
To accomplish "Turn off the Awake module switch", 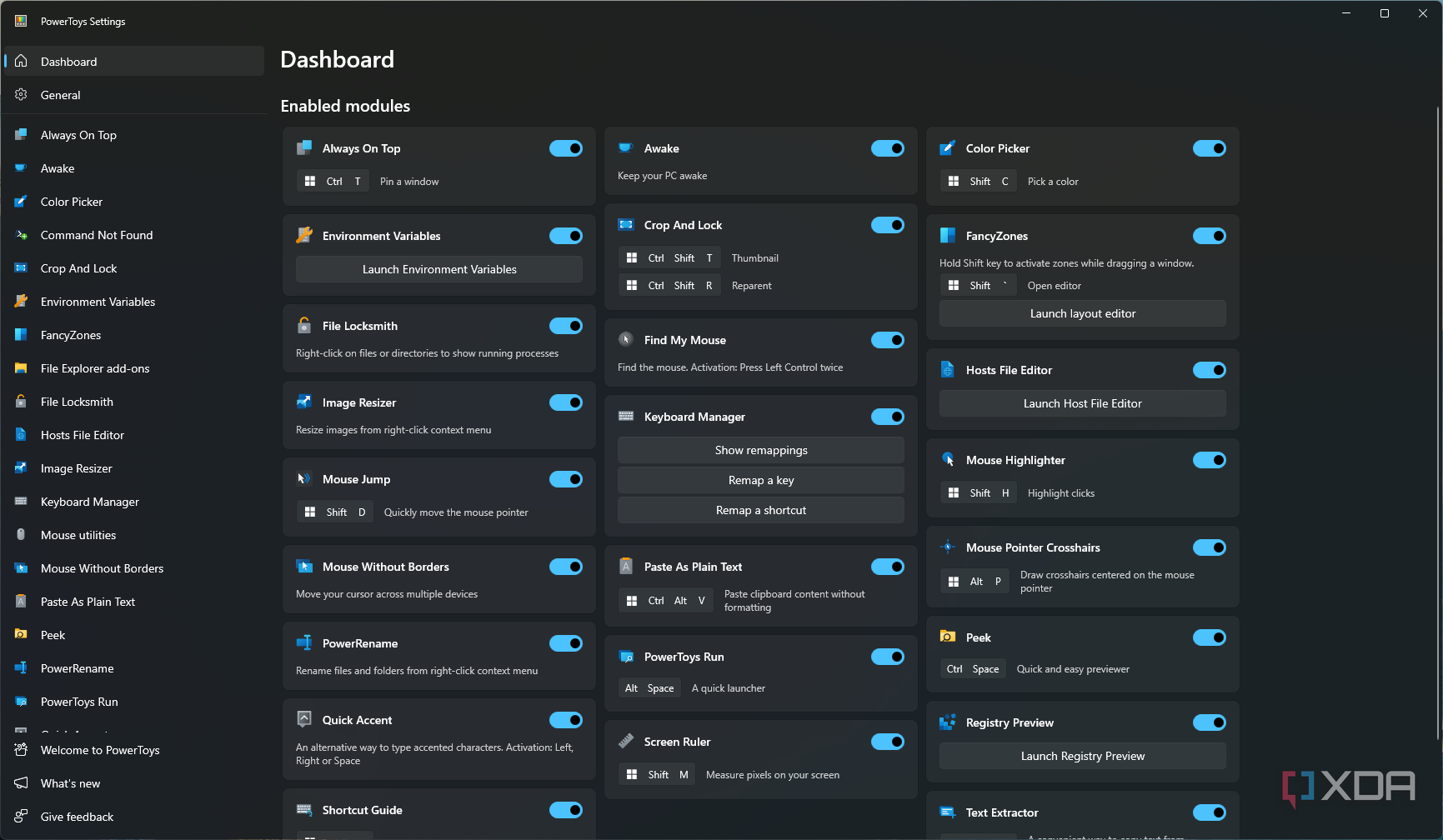I will [x=888, y=148].
